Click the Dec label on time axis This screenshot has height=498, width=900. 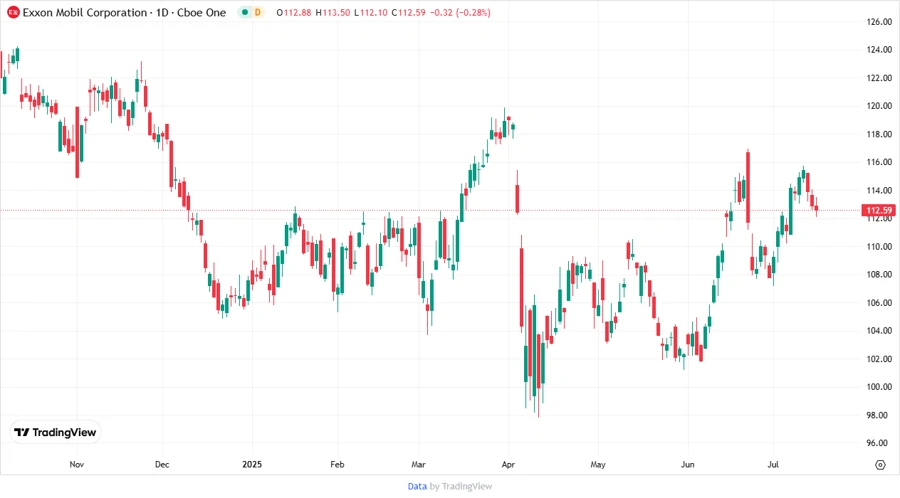(x=162, y=464)
